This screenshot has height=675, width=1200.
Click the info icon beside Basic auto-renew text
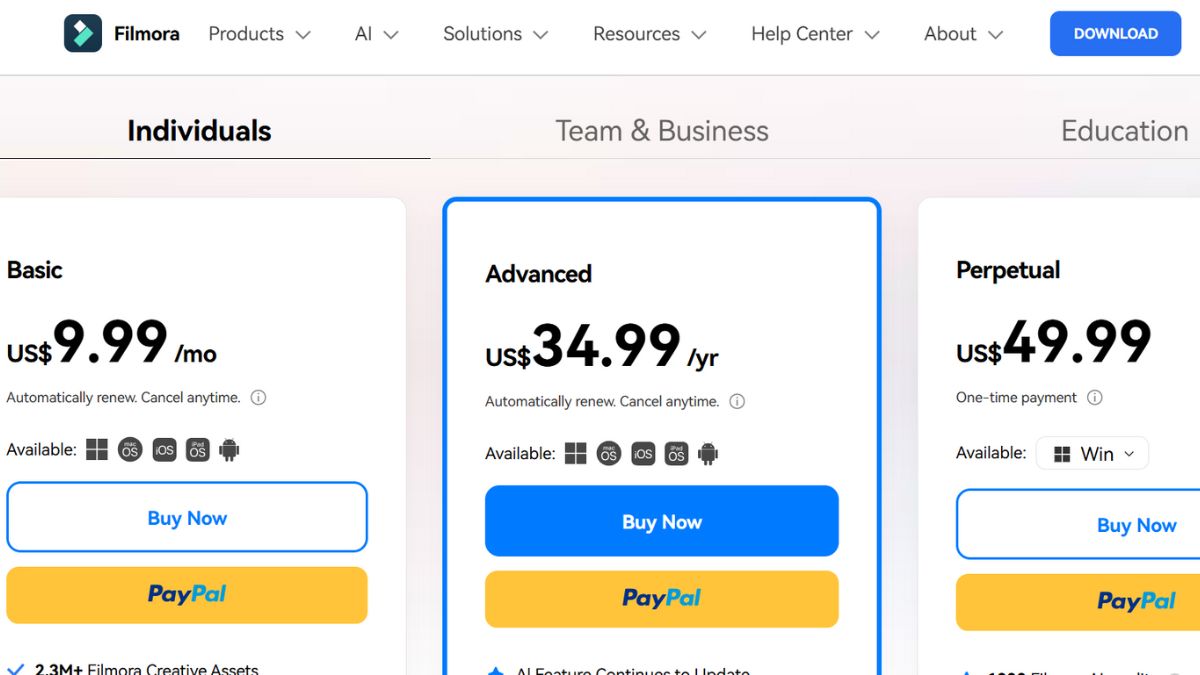coord(258,398)
